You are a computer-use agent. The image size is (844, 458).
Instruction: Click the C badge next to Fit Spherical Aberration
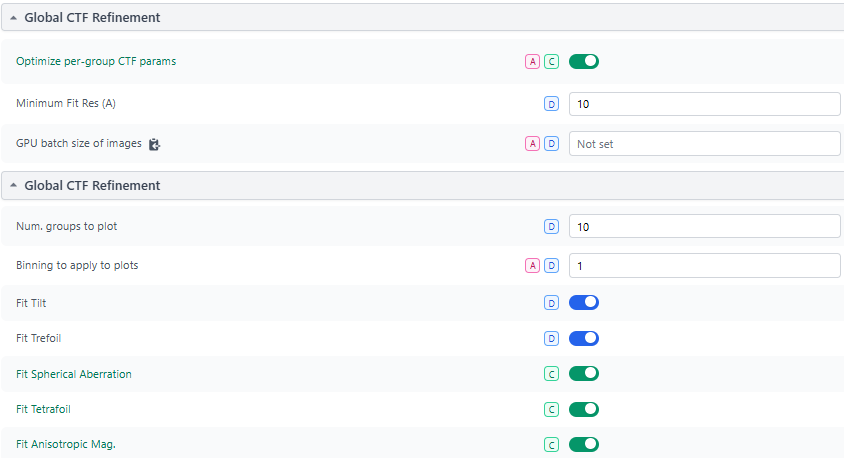coord(551,374)
